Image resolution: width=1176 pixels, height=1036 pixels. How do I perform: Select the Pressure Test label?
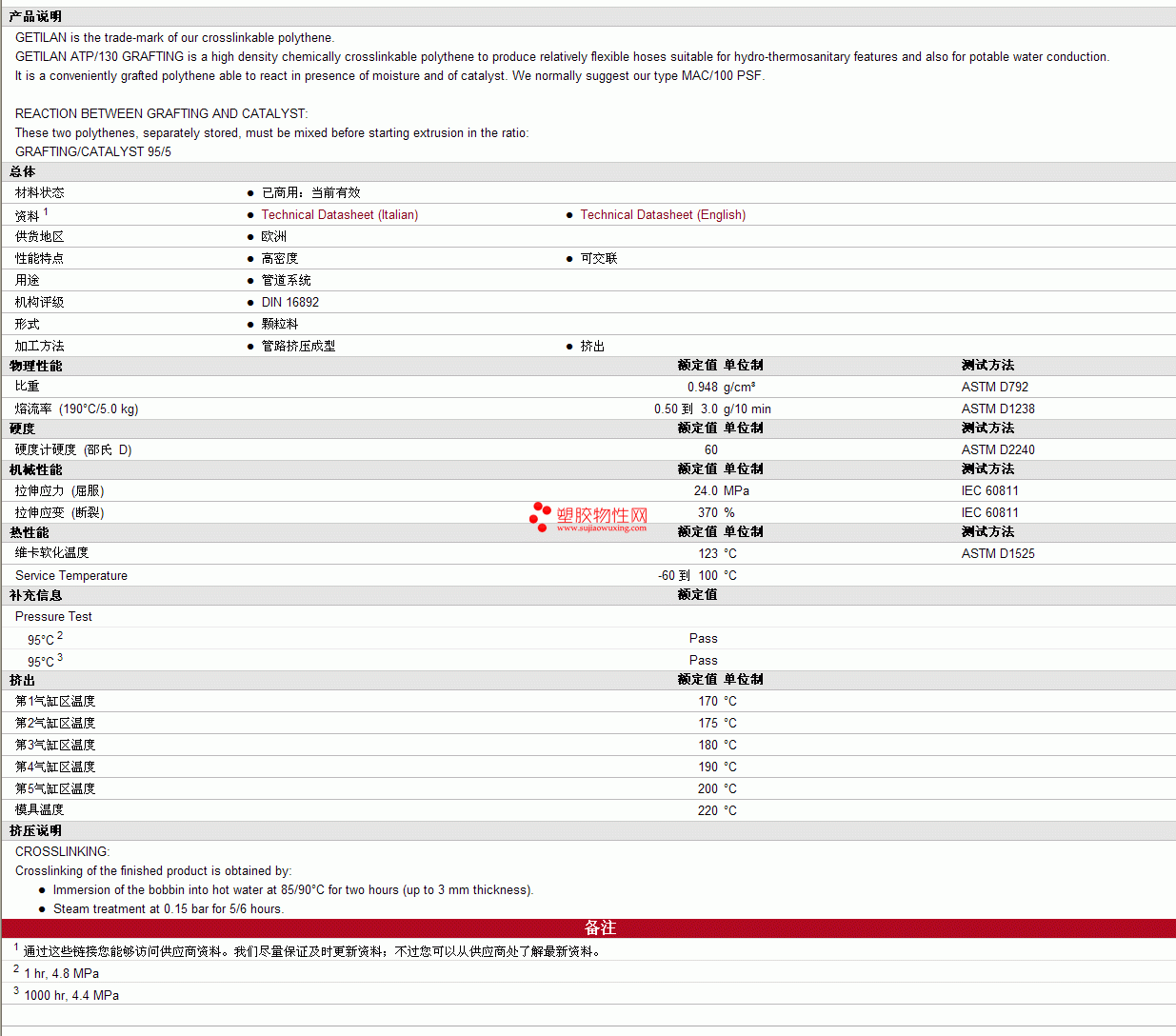point(54,616)
